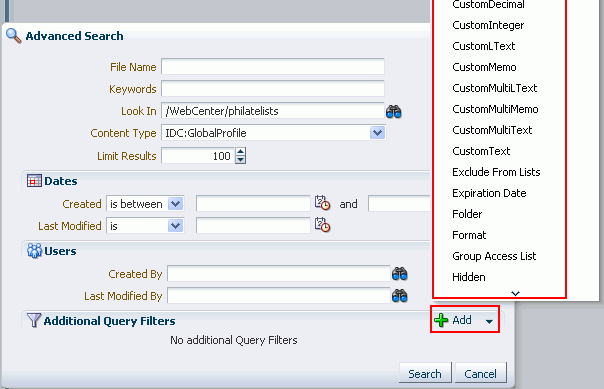Click the Add text label in filters
This screenshot has height=389, width=604.
tap(462, 320)
